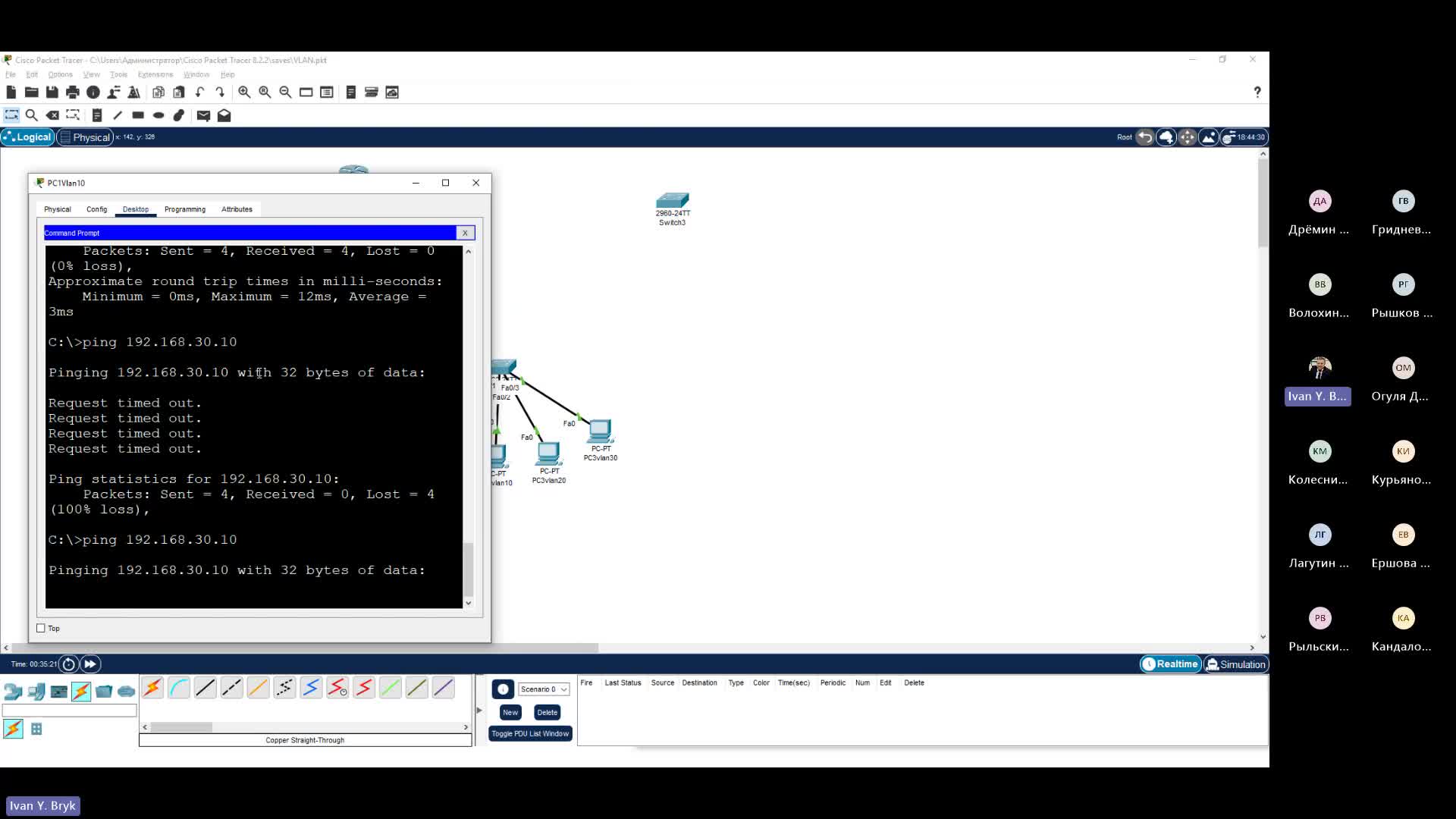Image resolution: width=1456 pixels, height=819 pixels.
Task: Close the Command Prompt with its X button
Action: click(x=465, y=233)
